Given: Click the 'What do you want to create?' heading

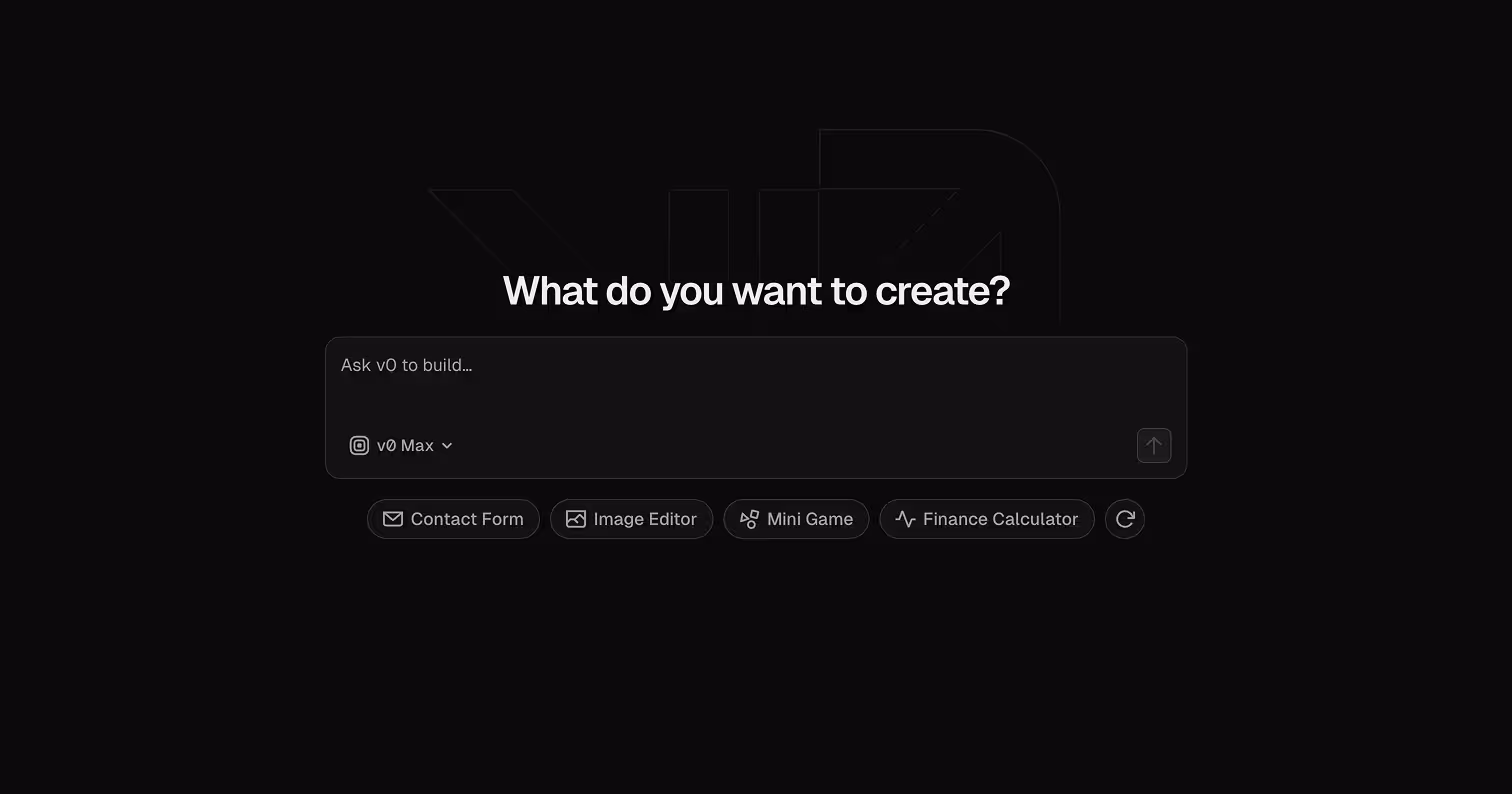Looking at the screenshot, I should click(756, 291).
